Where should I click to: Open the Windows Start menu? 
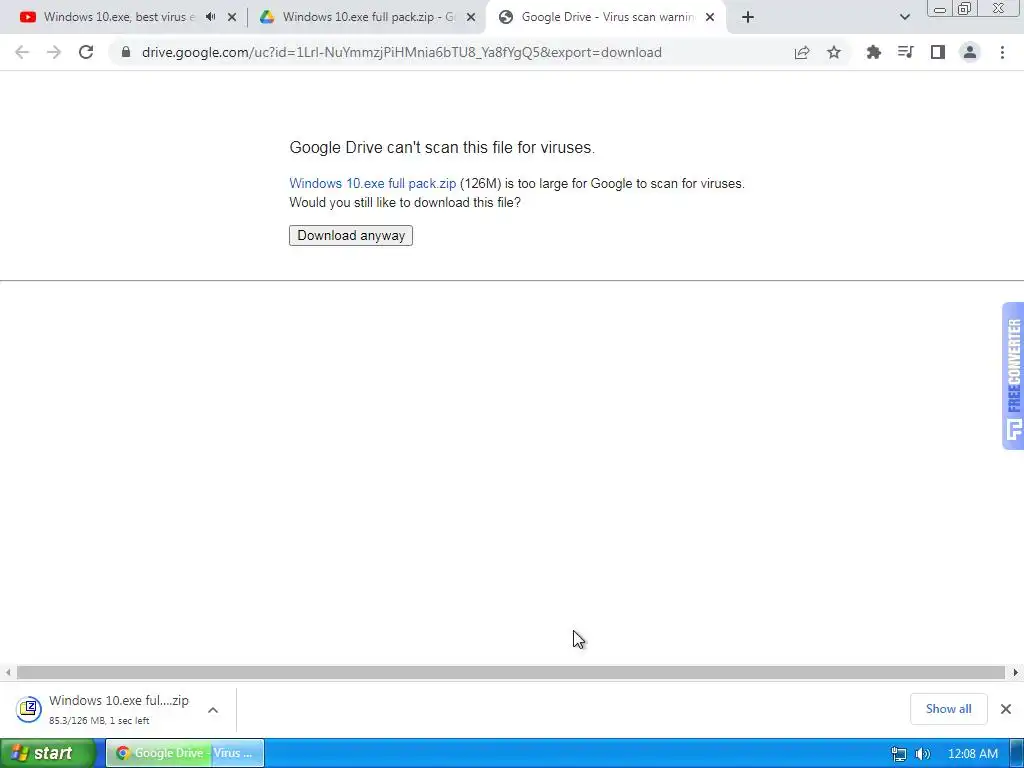pos(48,753)
